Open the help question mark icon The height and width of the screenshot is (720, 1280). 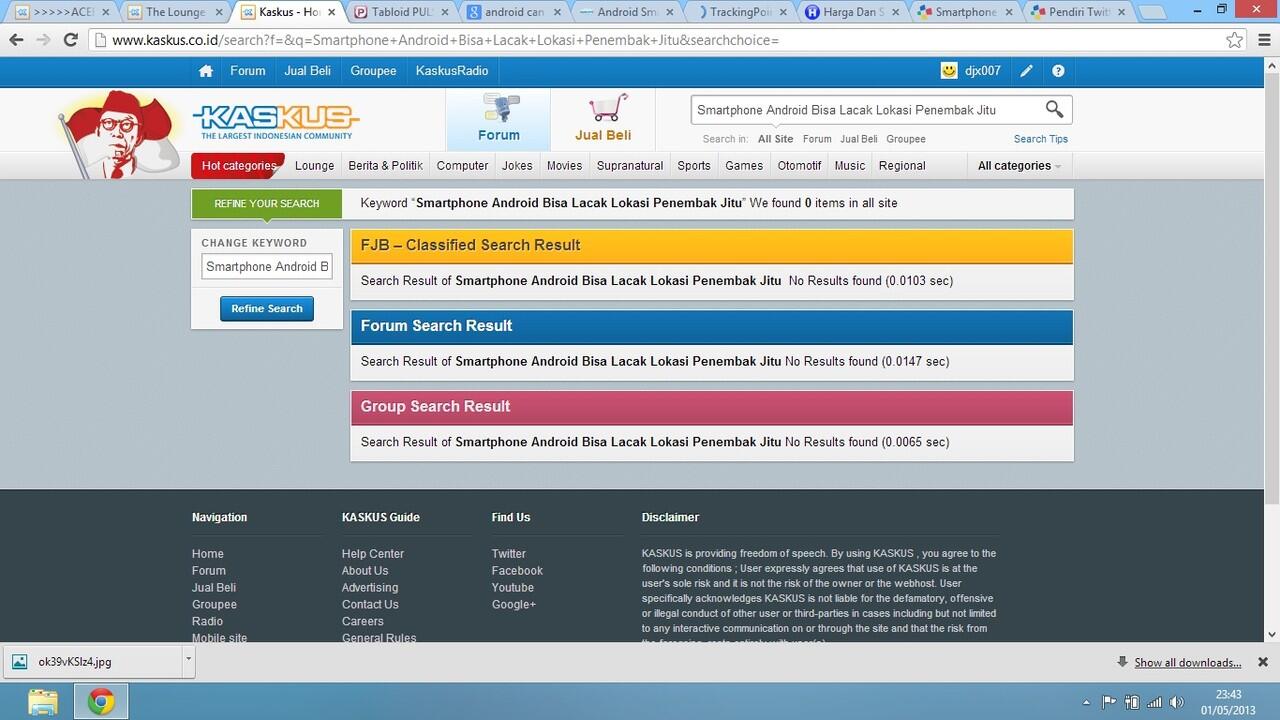pyautogui.click(x=1058, y=71)
